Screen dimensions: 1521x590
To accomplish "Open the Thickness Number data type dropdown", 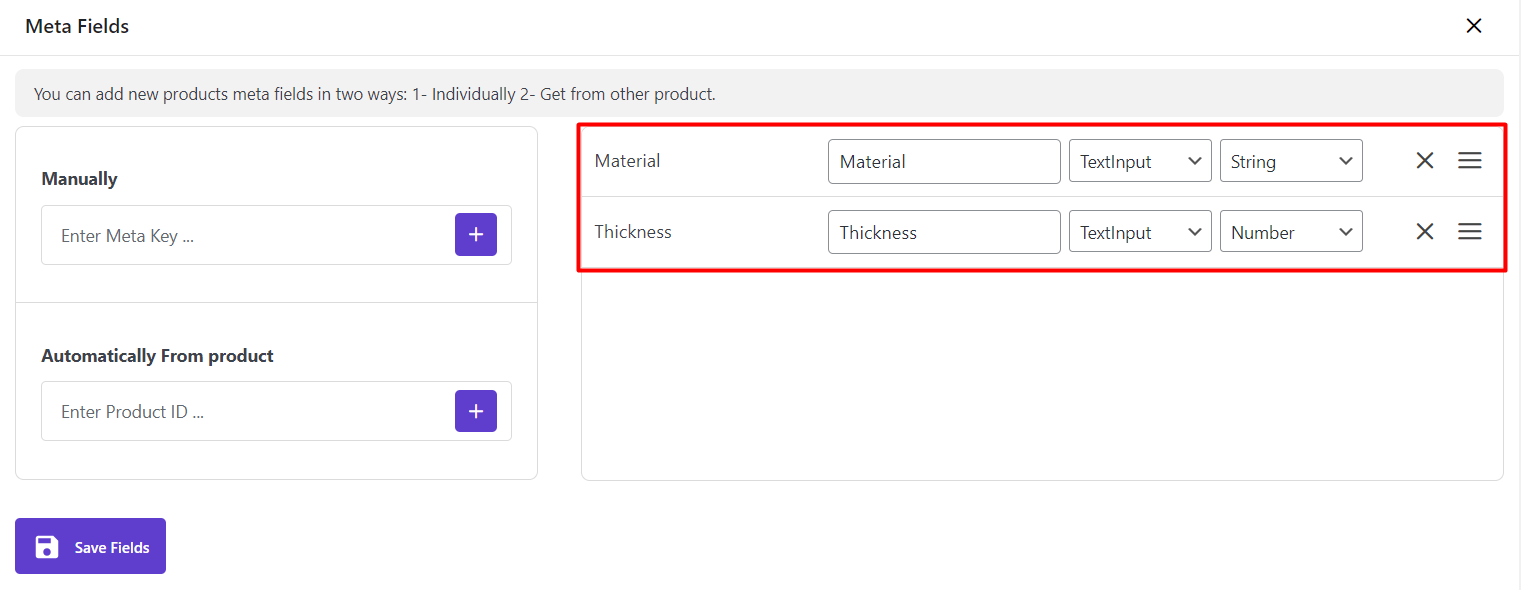I will [1290, 232].
